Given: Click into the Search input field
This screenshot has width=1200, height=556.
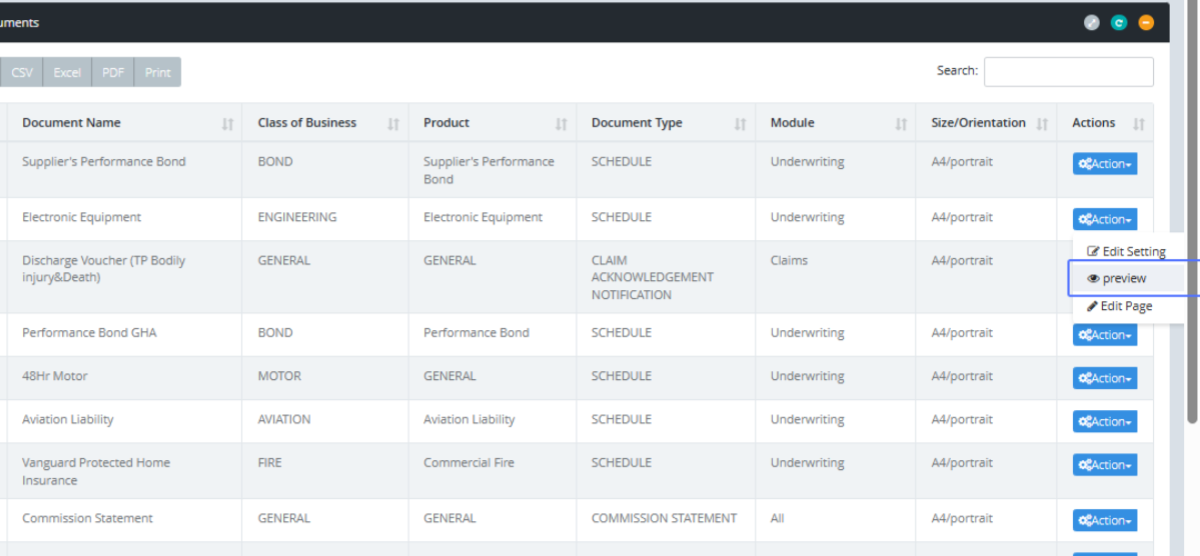Looking at the screenshot, I should pyautogui.click(x=1068, y=72).
